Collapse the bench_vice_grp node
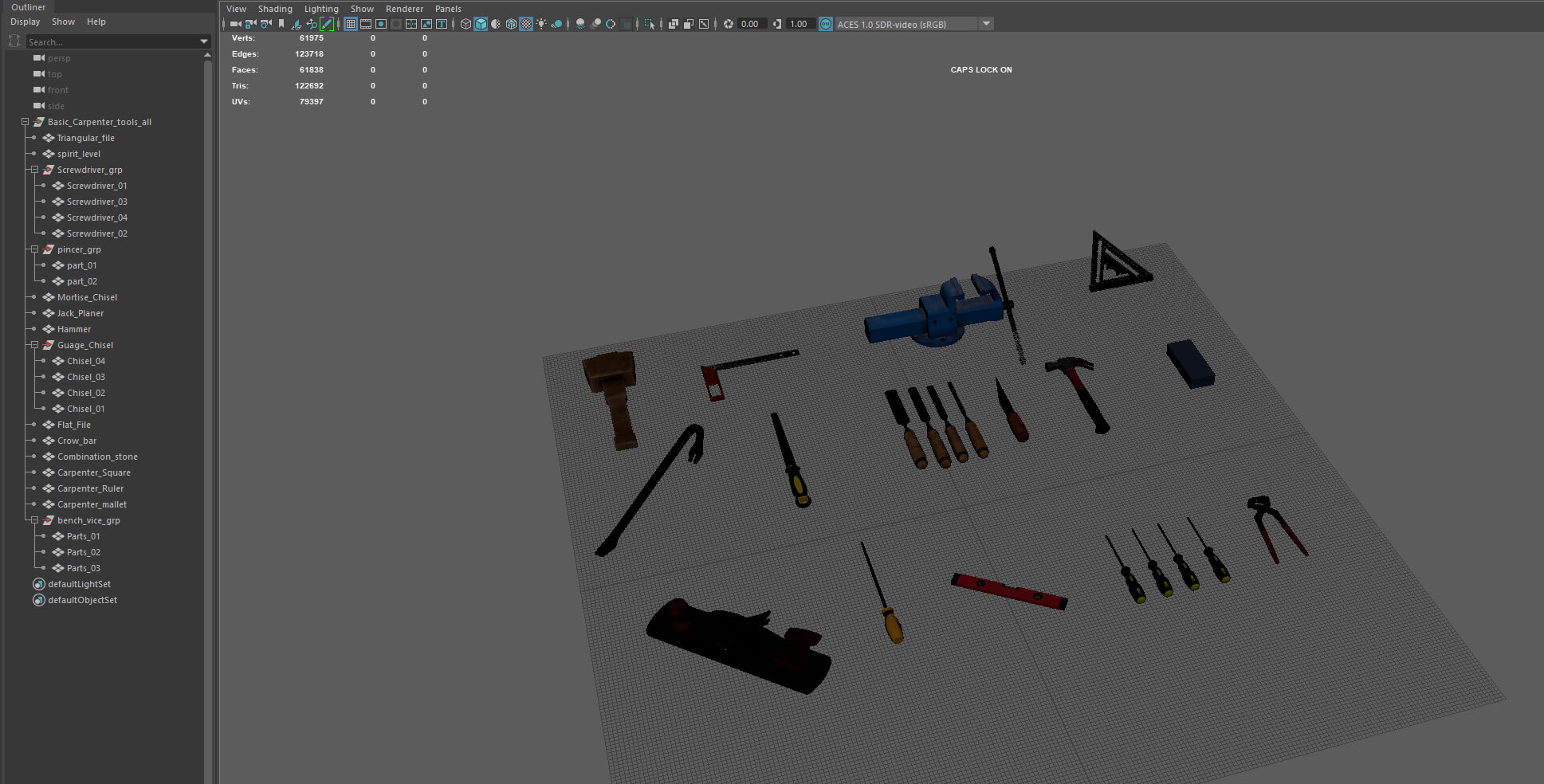 click(x=34, y=520)
